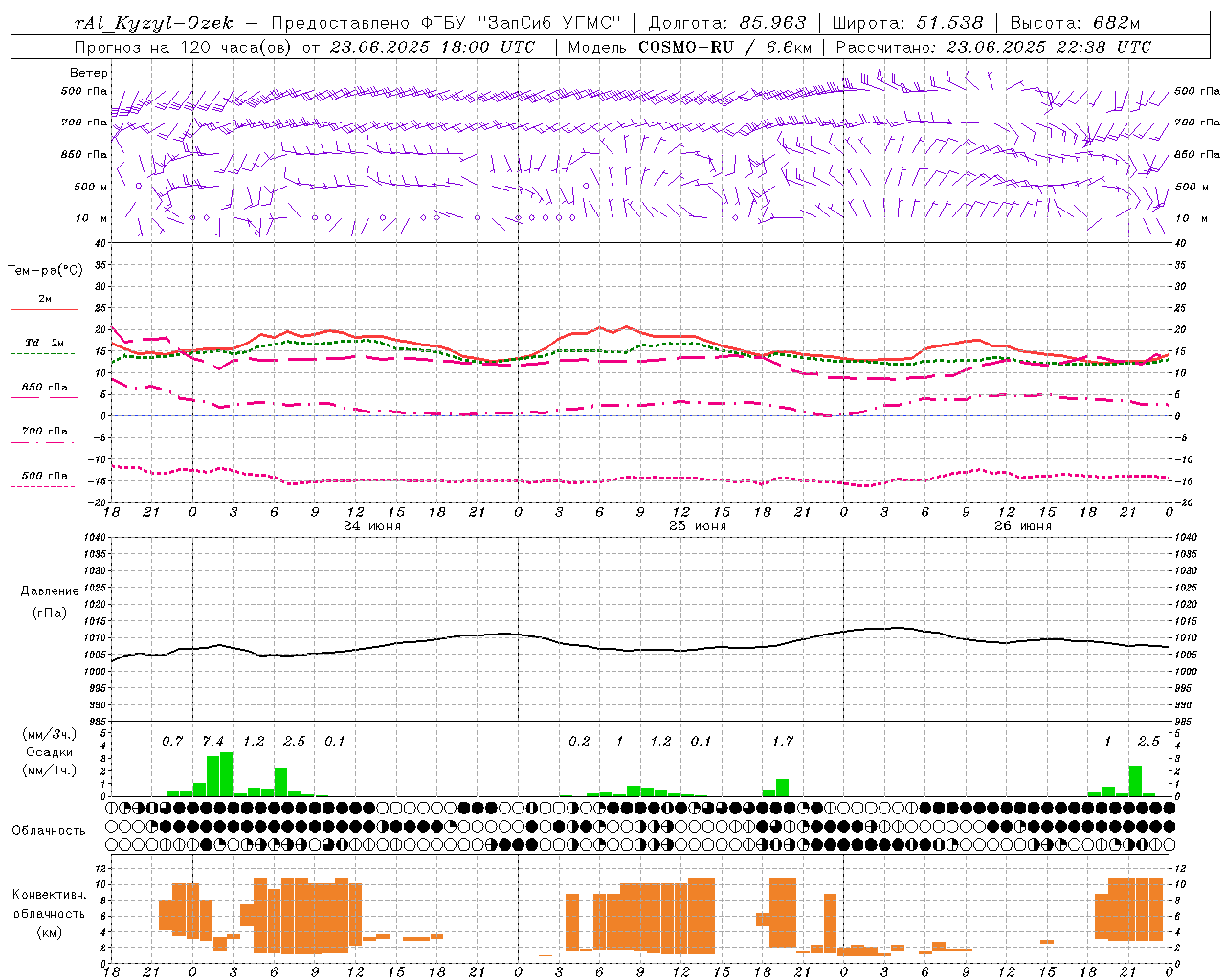Click the 1.7 precipitation total
This screenshot has height=980, width=1225.
[x=783, y=741]
